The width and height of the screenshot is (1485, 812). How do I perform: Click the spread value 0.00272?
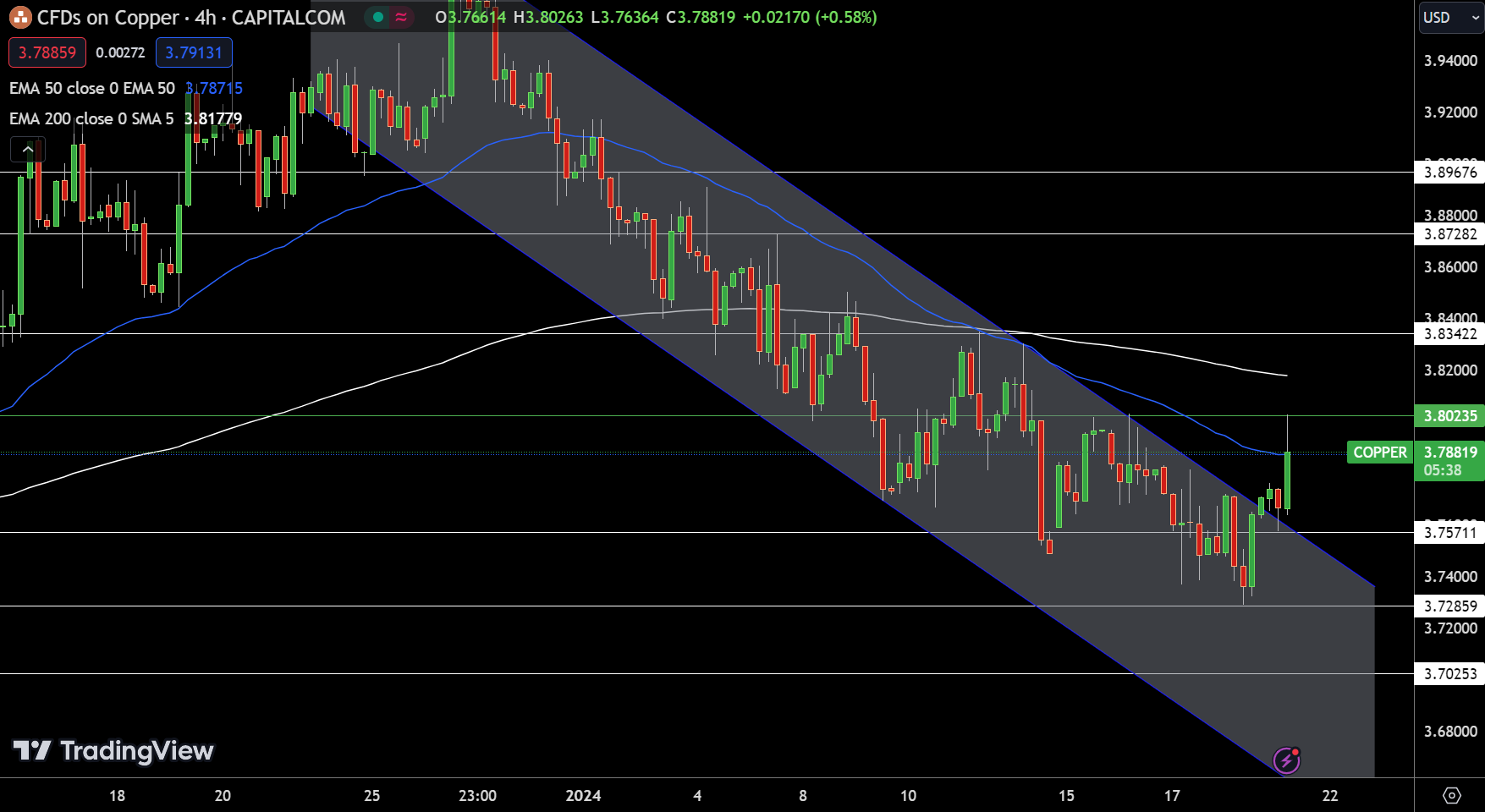(120, 52)
